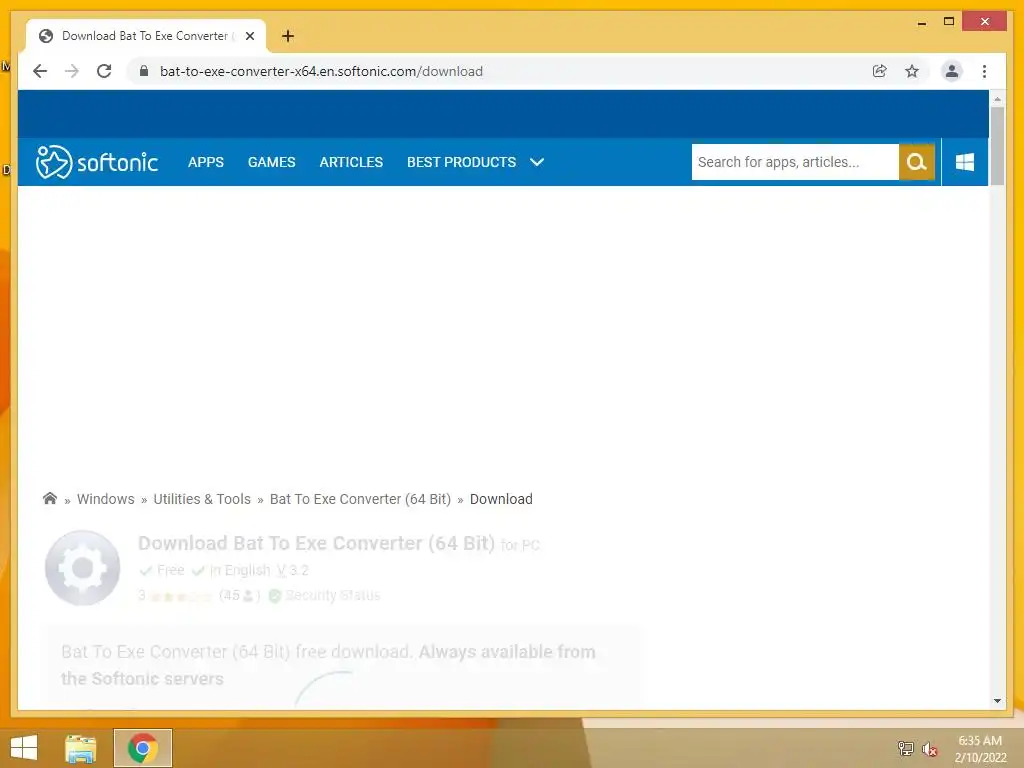
Task: Open a new tab with plus button
Action: (287, 36)
